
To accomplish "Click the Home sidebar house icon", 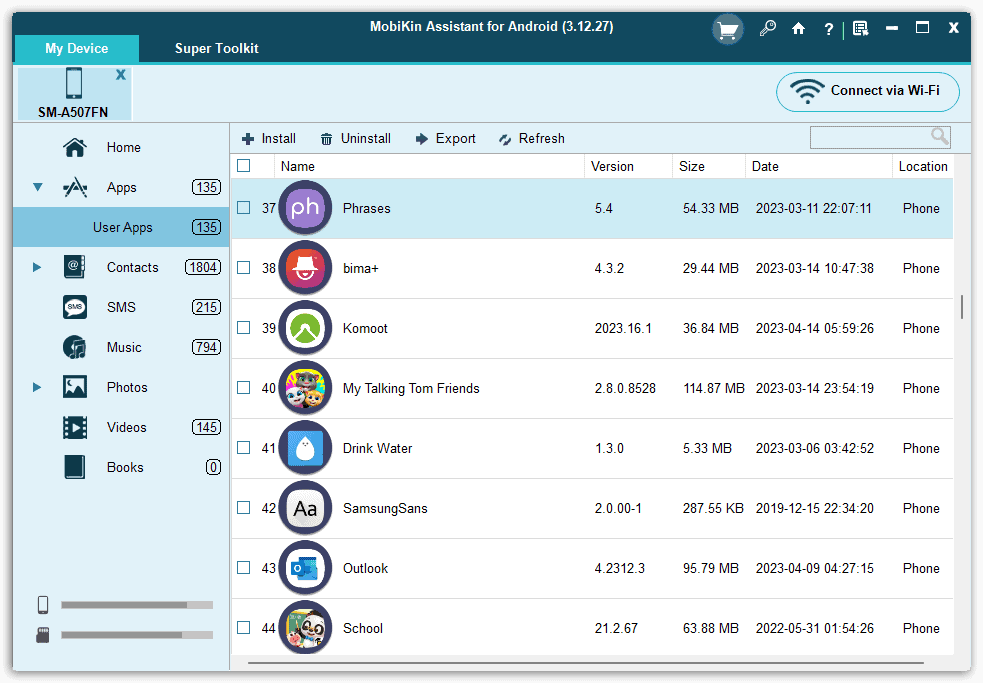I will [x=75, y=147].
